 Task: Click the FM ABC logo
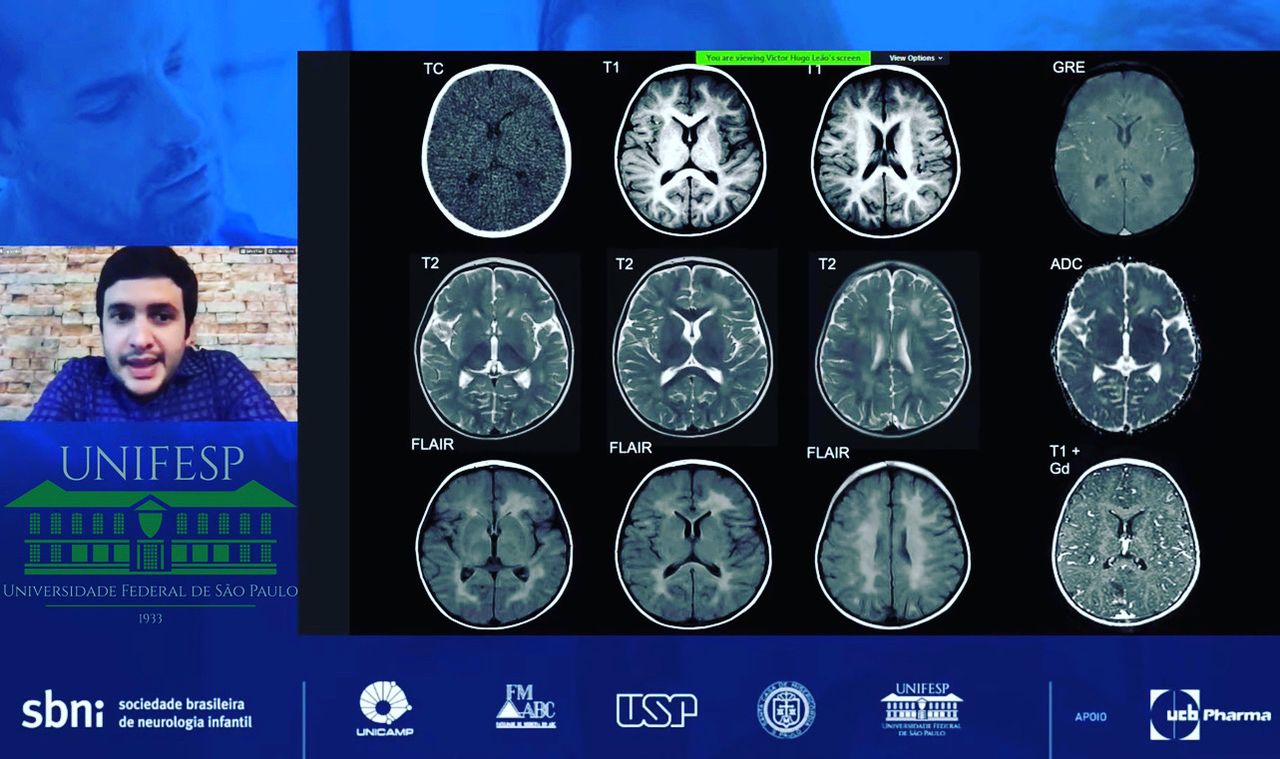(x=526, y=707)
